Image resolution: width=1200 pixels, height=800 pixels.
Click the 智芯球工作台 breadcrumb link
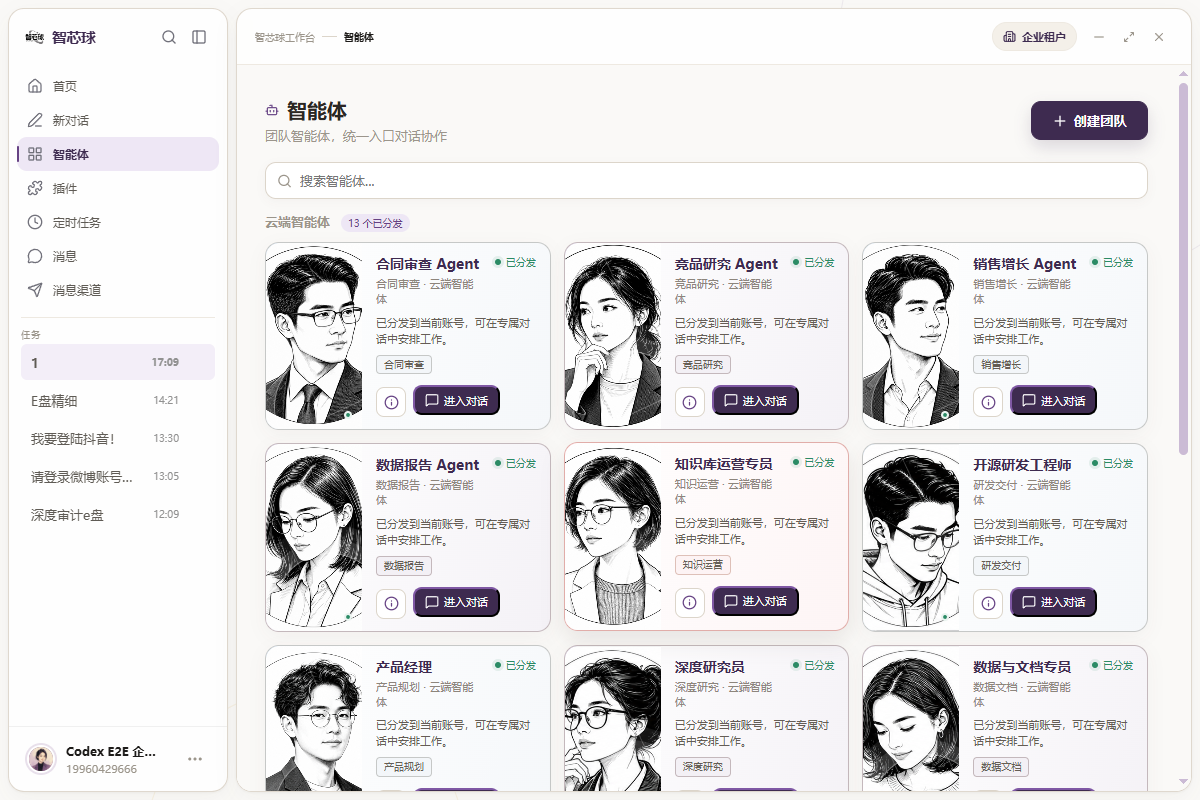tap(284, 37)
